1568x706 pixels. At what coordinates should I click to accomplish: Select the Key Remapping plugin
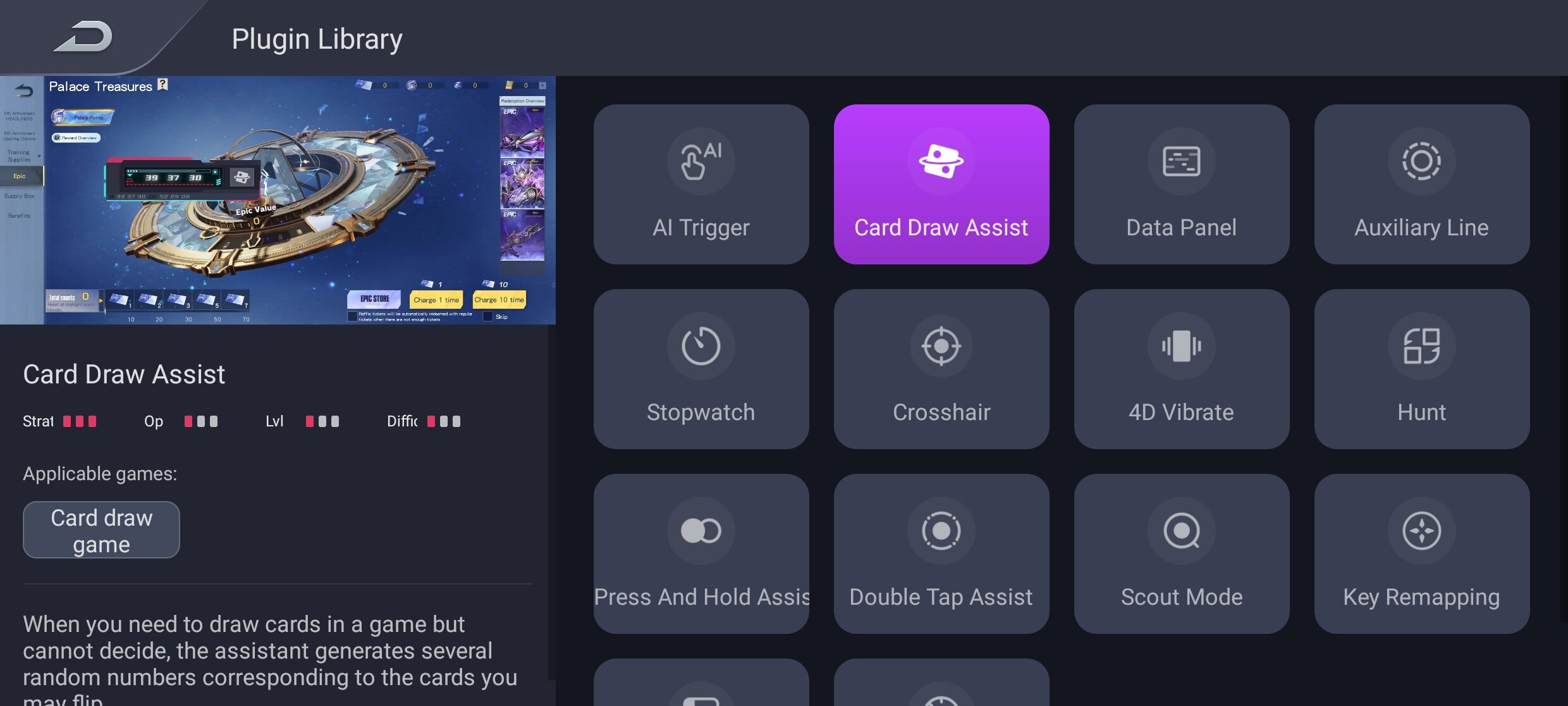pyautogui.click(x=1421, y=554)
